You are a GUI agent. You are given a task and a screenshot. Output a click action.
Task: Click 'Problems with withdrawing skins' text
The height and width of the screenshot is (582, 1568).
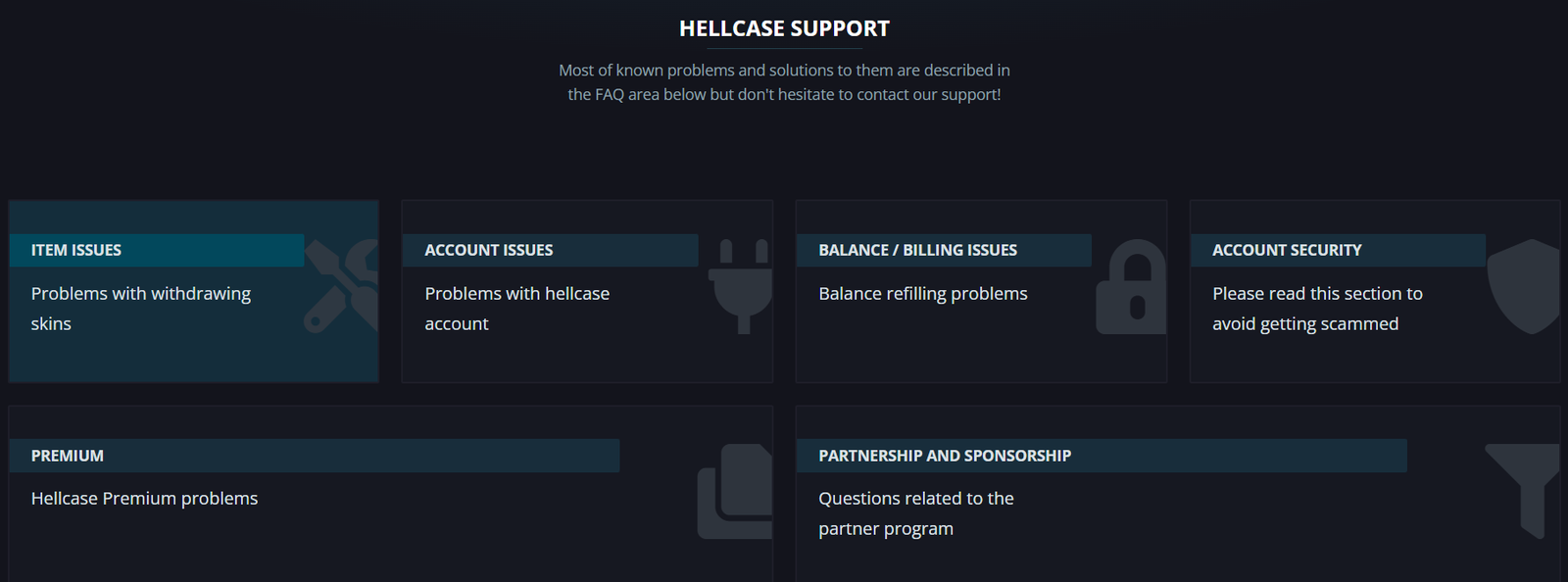(141, 309)
